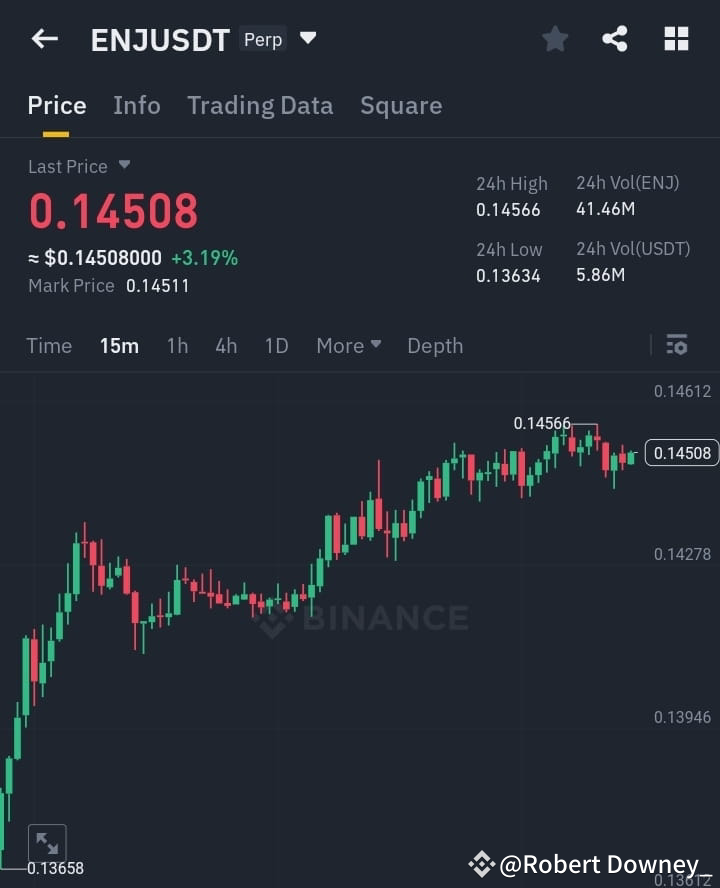This screenshot has height=888, width=720.
Task: Switch chart to 1h interval
Action: click(177, 345)
